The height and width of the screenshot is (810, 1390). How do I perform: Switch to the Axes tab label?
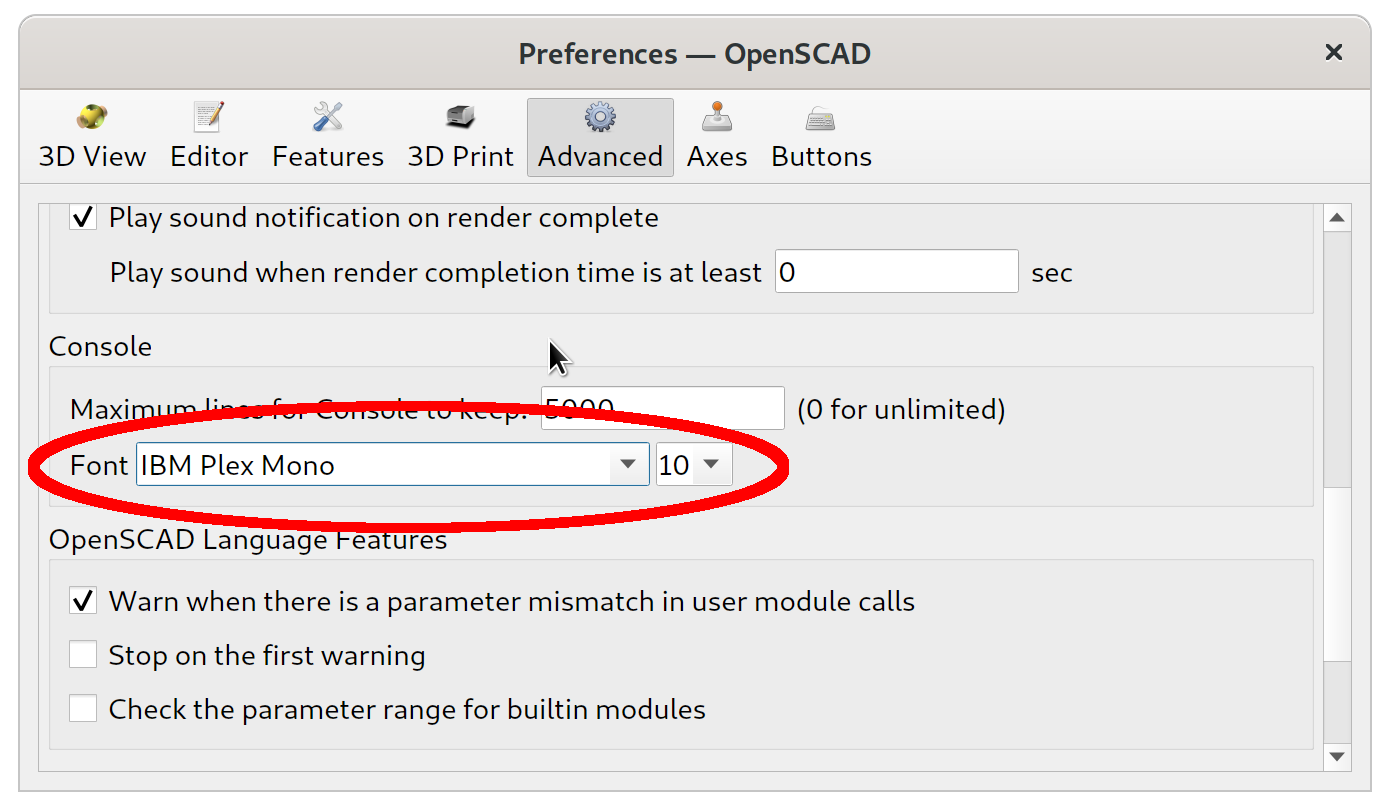pos(717,157)
